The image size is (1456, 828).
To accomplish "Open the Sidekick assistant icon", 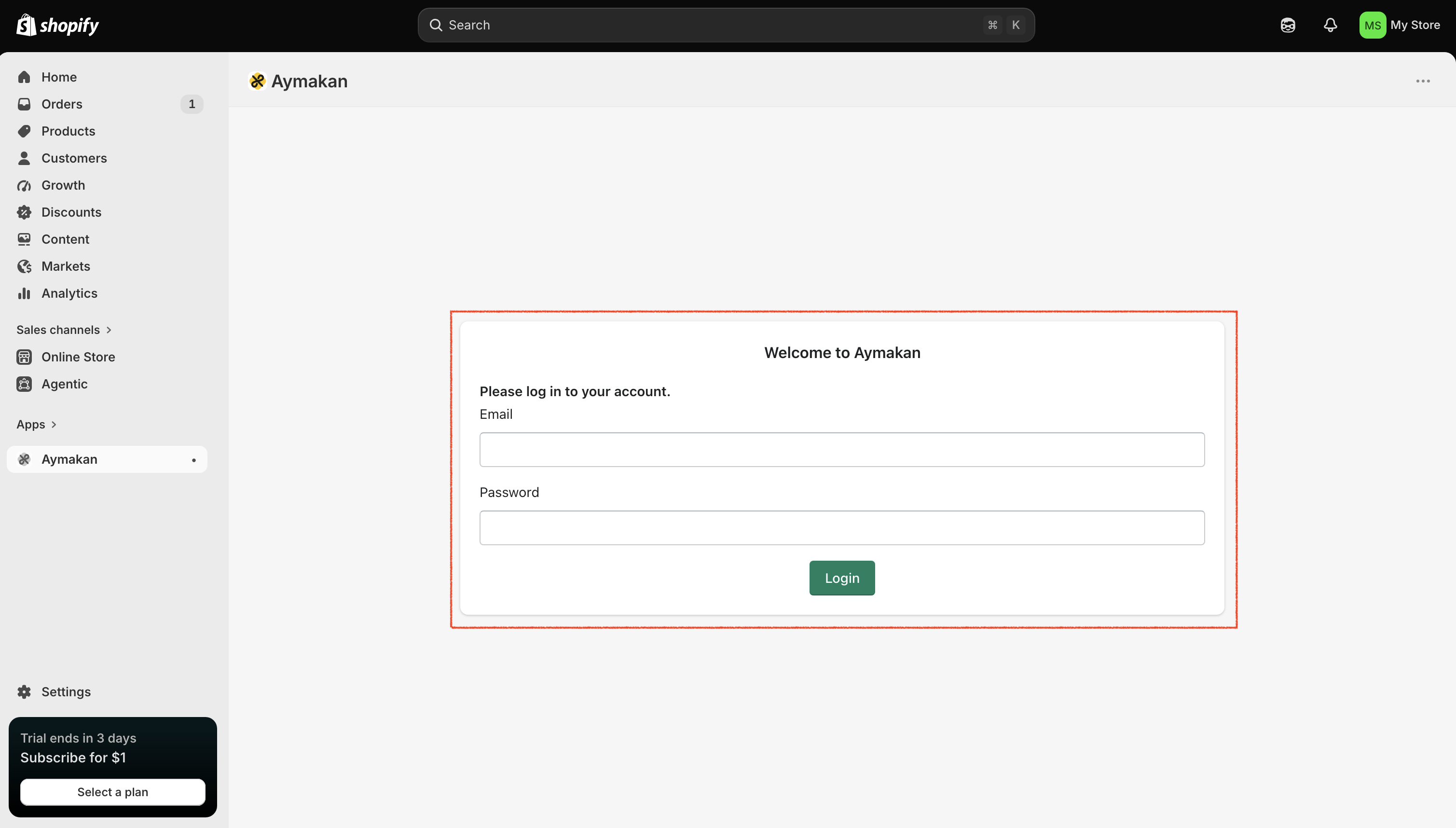I will coord(1288,25).
